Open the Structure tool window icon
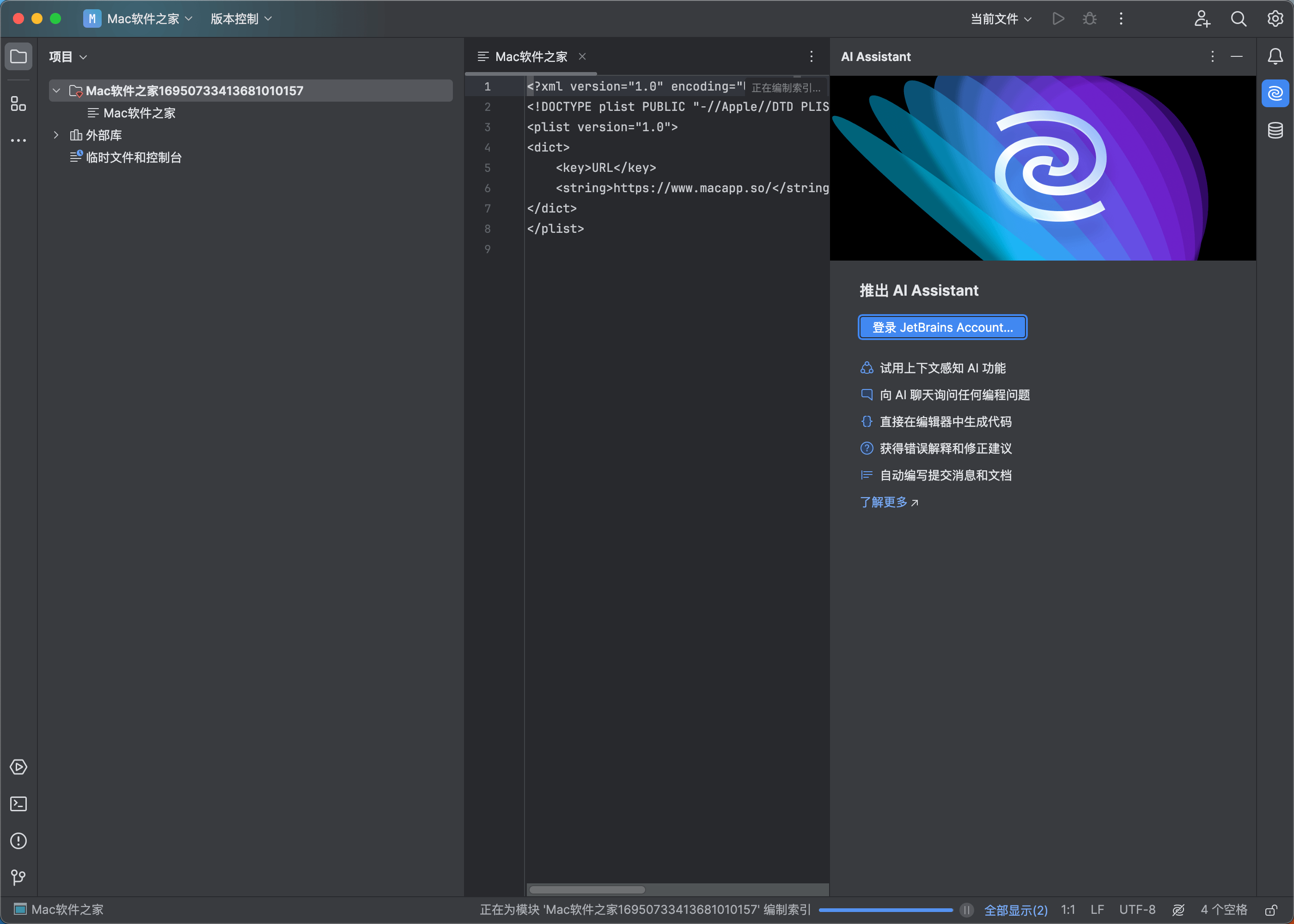Viewport: 1294px width, 924px height. [x=18, y=103]
